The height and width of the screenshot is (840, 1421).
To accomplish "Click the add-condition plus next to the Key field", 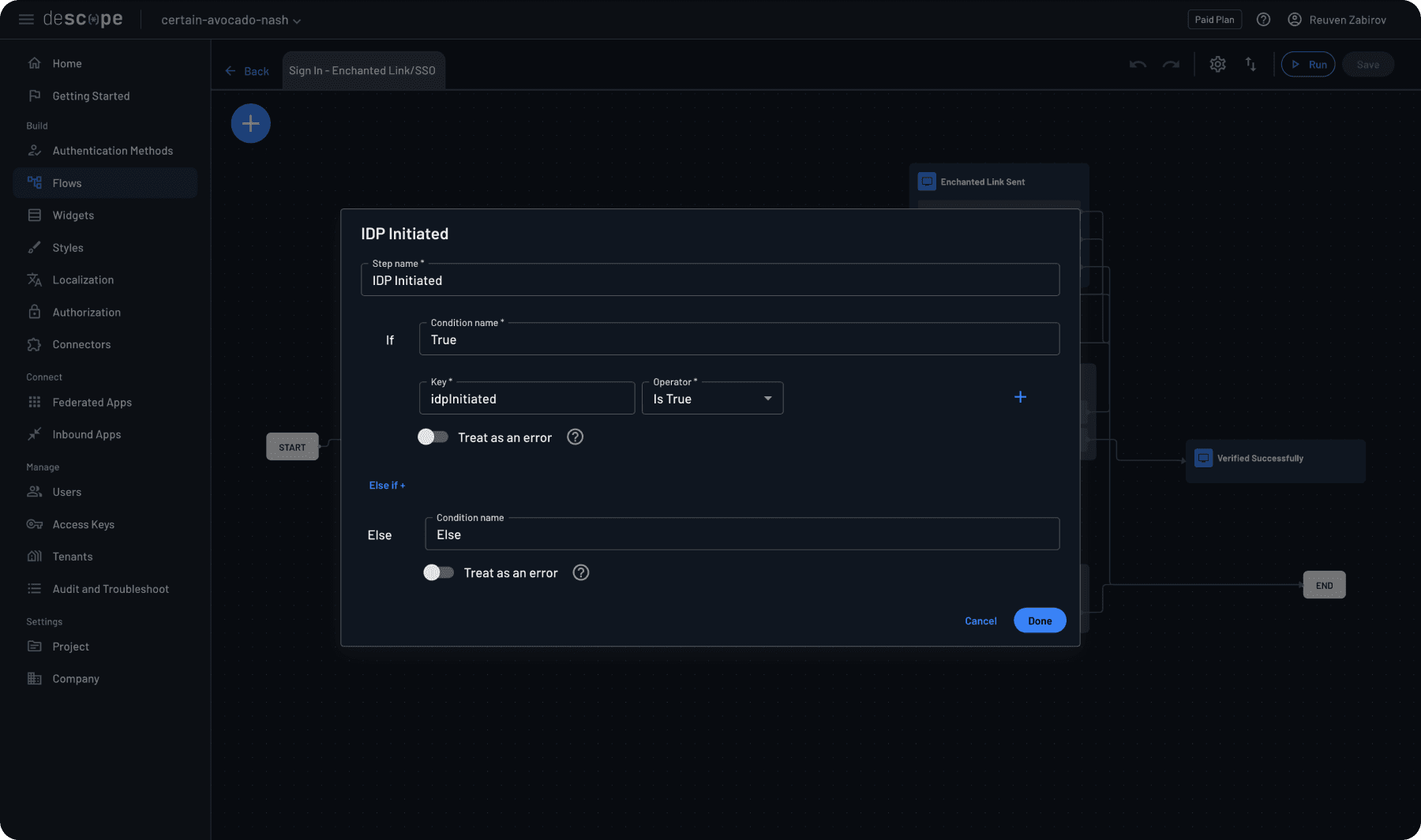I will 1021,397.
